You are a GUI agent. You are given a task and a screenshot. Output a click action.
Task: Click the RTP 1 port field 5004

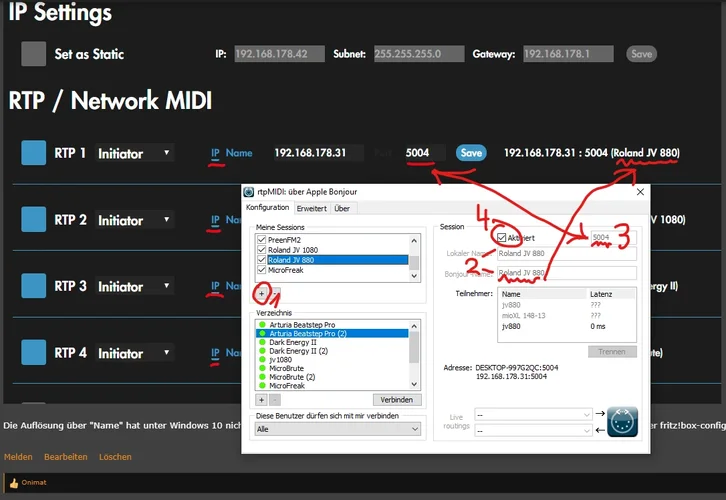click(x=424, y=153)
